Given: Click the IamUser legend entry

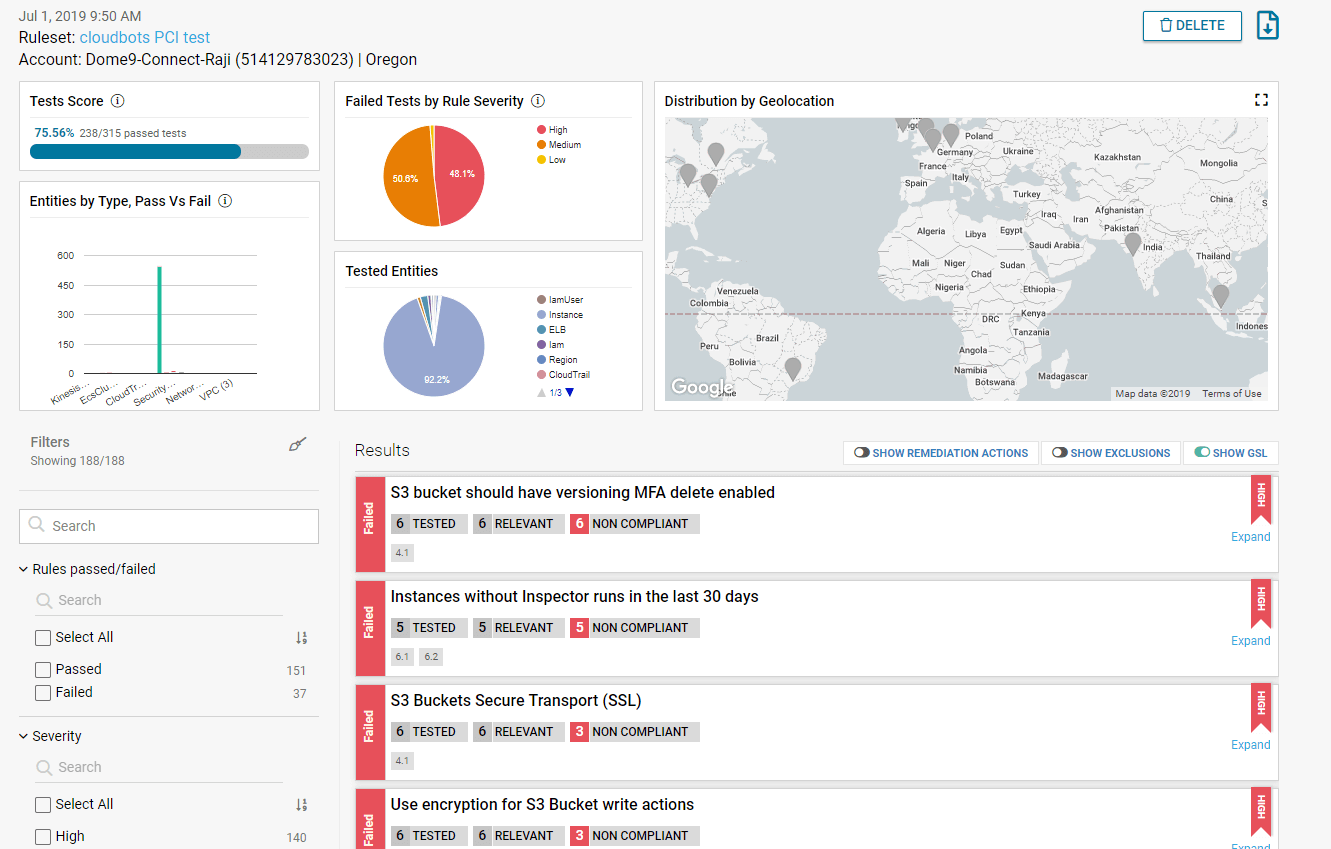Looking at the screenshot, I should click(560, 300).
